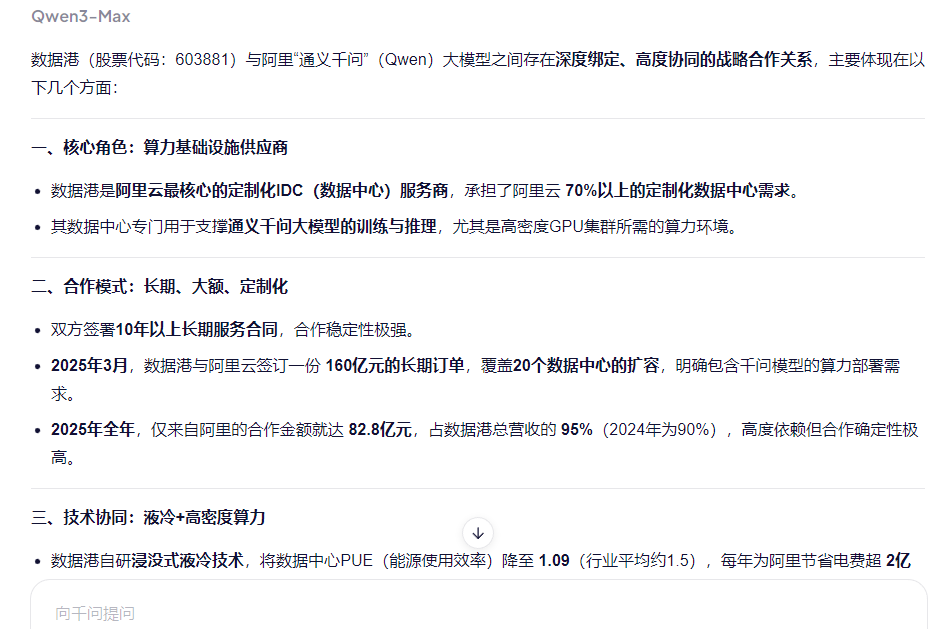Click bold text 160亿元的长期订单
Image resolution: width=945 pixels, height=629 pixels.
click(x=395, y=366)
